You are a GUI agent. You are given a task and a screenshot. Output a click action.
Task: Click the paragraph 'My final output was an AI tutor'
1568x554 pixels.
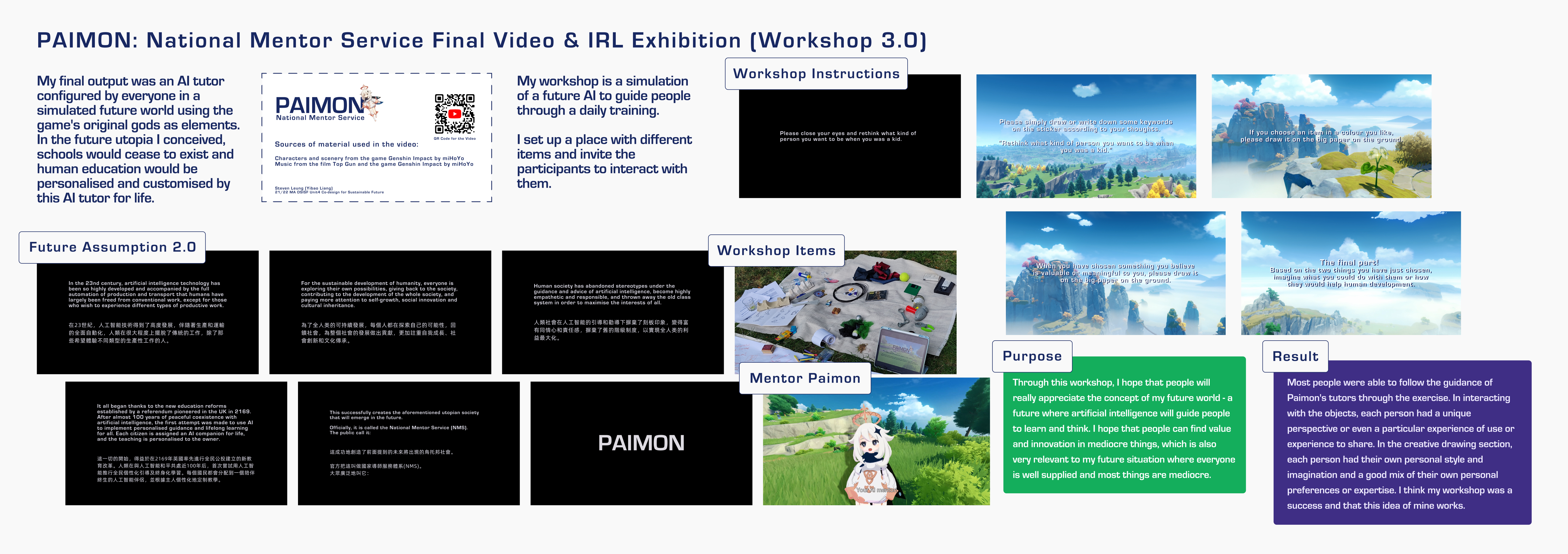pyautogui.click(x=138, y=140)
